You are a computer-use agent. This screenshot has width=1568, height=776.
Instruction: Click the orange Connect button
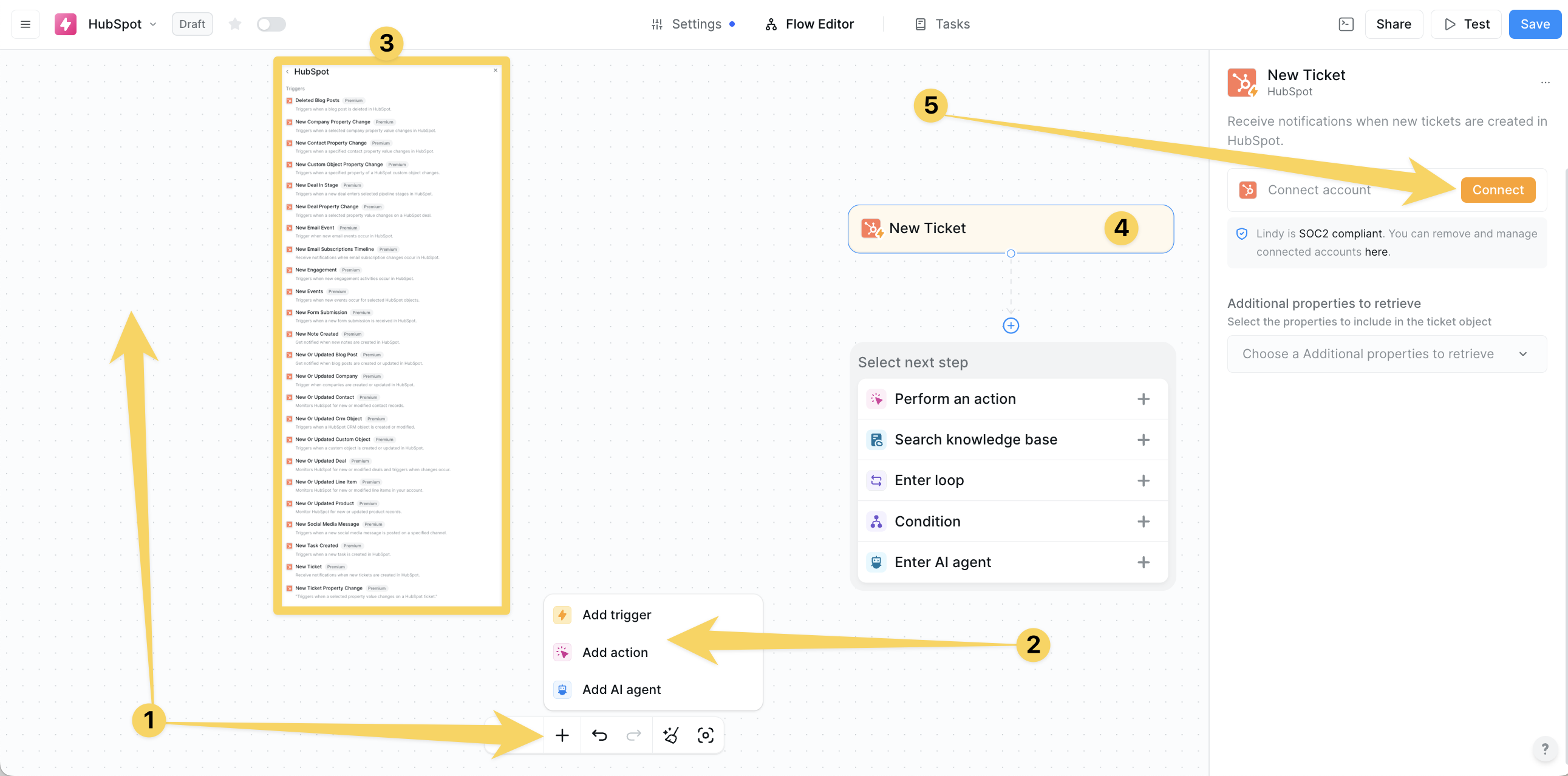click(1498, 190)
